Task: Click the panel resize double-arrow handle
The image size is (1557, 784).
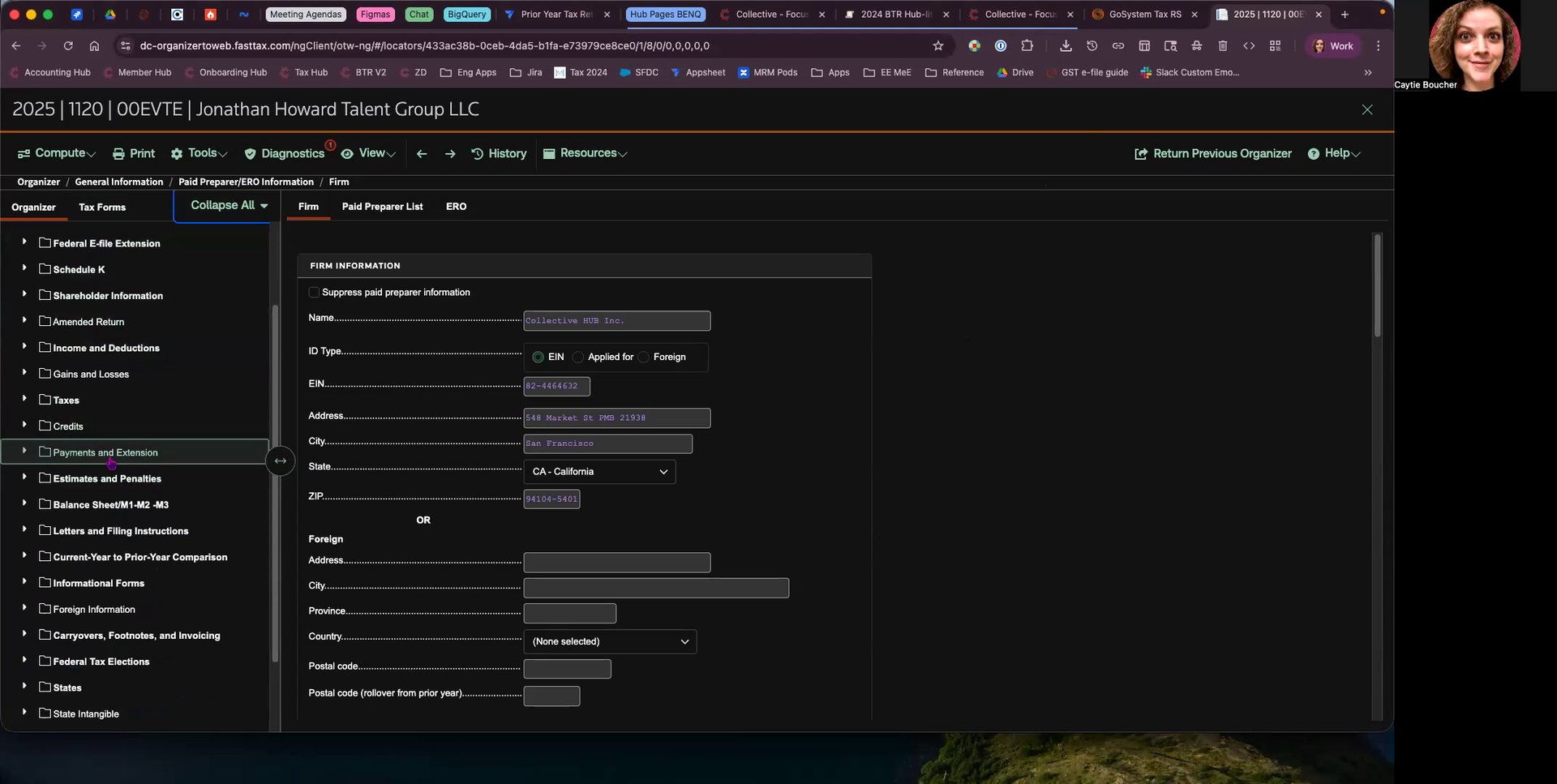Action: (x=280, y=461)
